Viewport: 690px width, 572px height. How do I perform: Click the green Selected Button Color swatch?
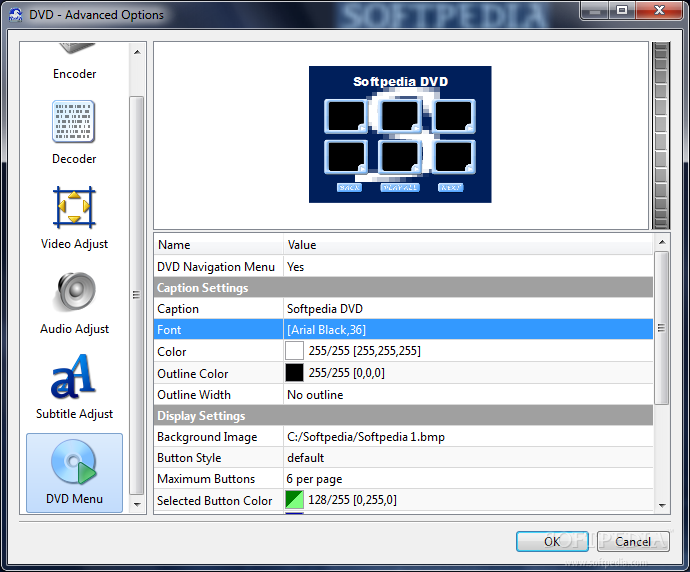point(294,499)
